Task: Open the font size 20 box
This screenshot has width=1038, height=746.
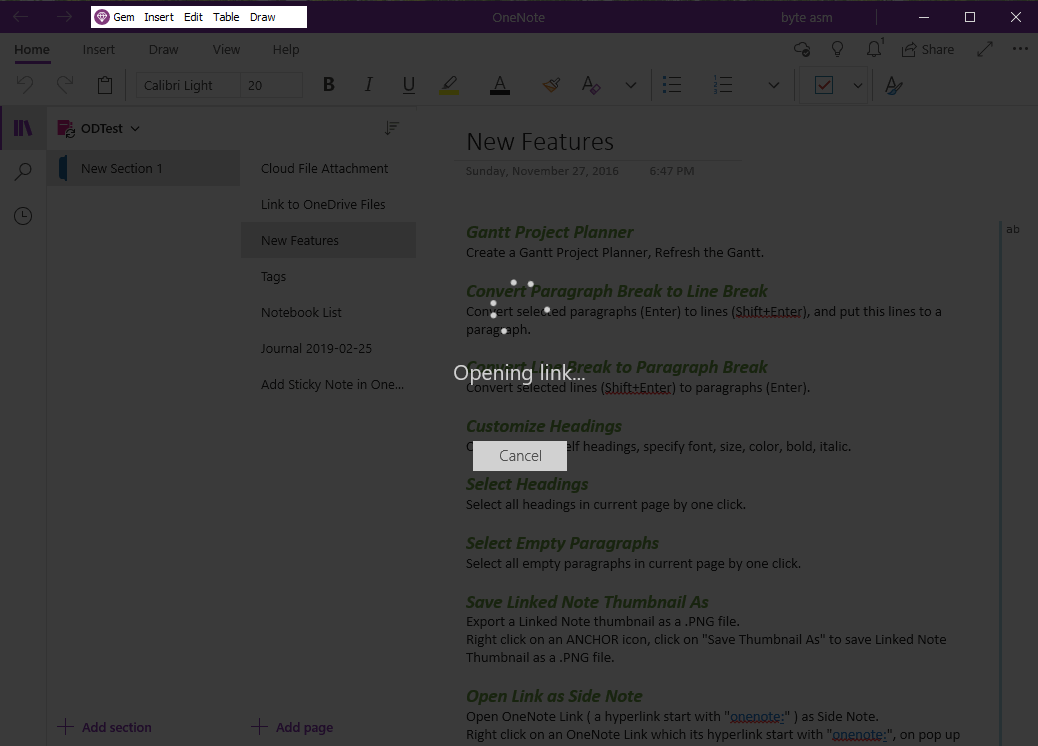Action: [x=272, y=85]
